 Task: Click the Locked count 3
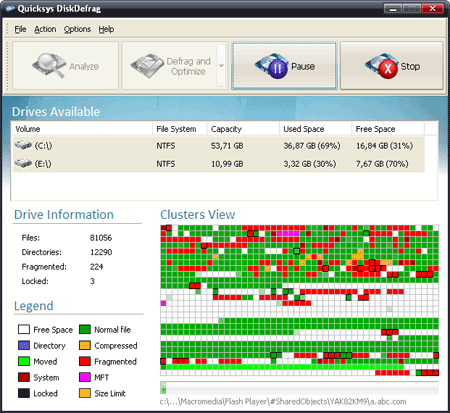tap(92, 281)
